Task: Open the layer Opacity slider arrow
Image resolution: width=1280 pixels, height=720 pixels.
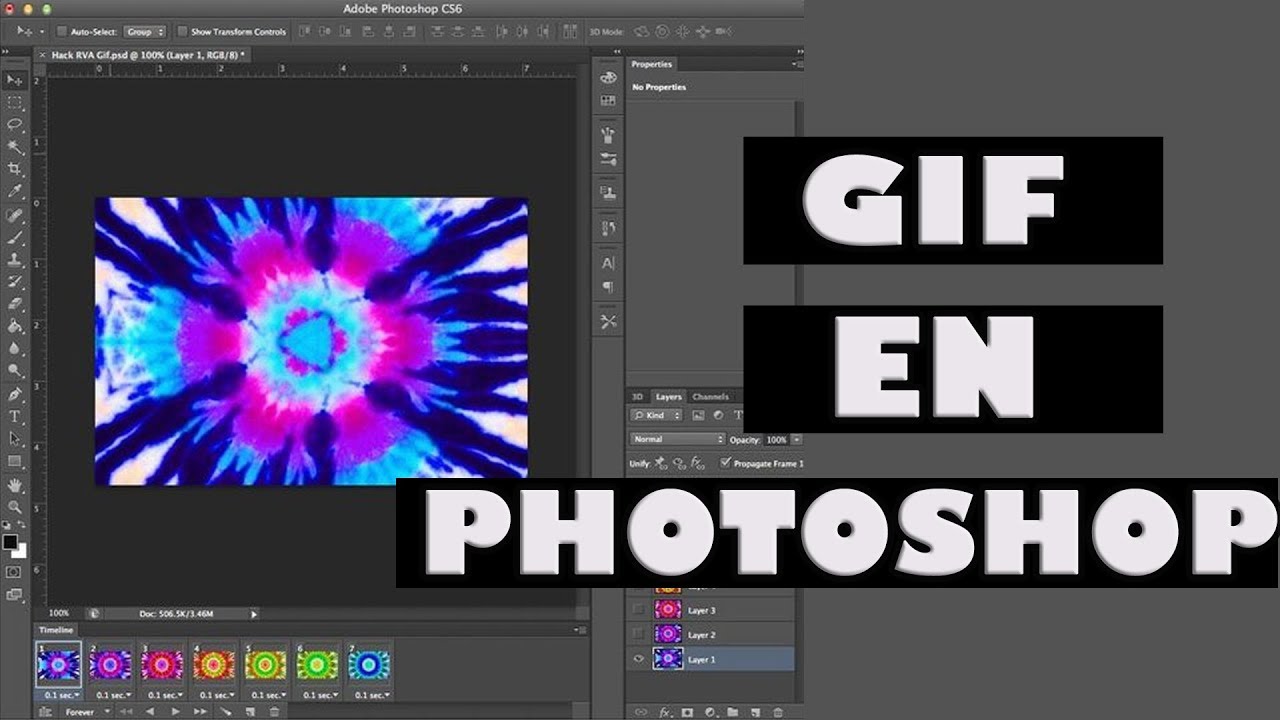Action: (x=796, y=439)
